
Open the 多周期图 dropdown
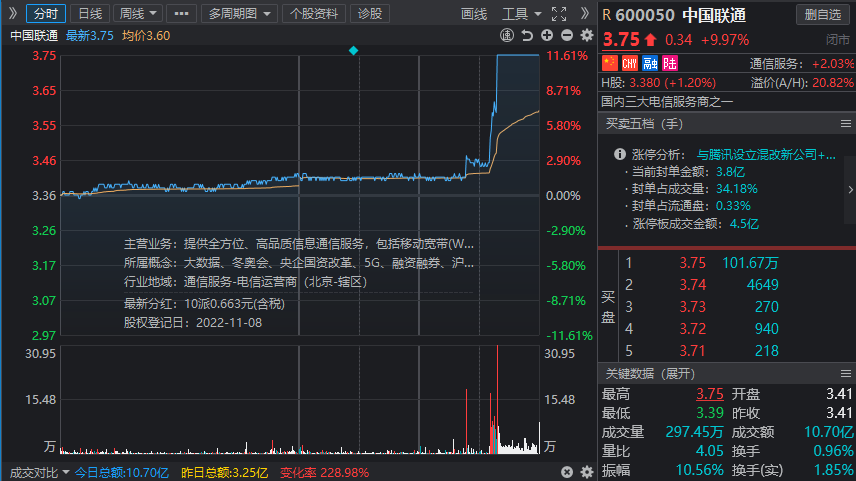tap(239, 14)
